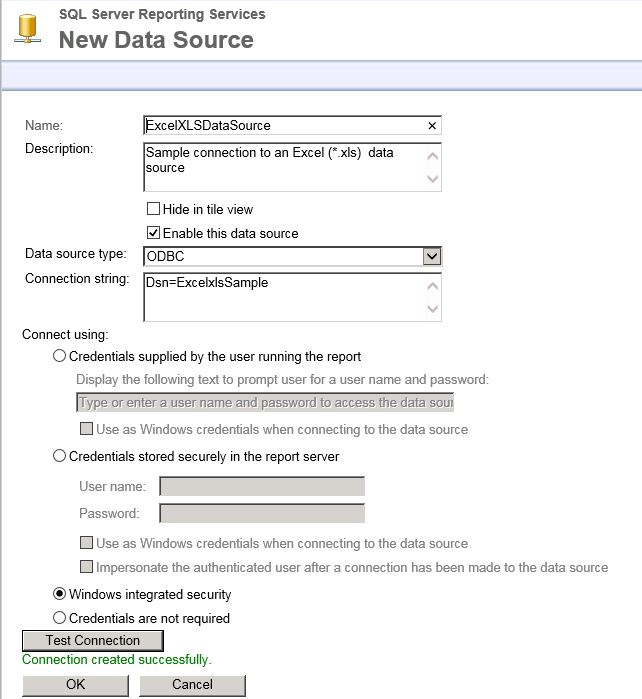This screenshot has height=699, width=642.
Task: Uncheck Enable this data source
Action: [154, 233]
